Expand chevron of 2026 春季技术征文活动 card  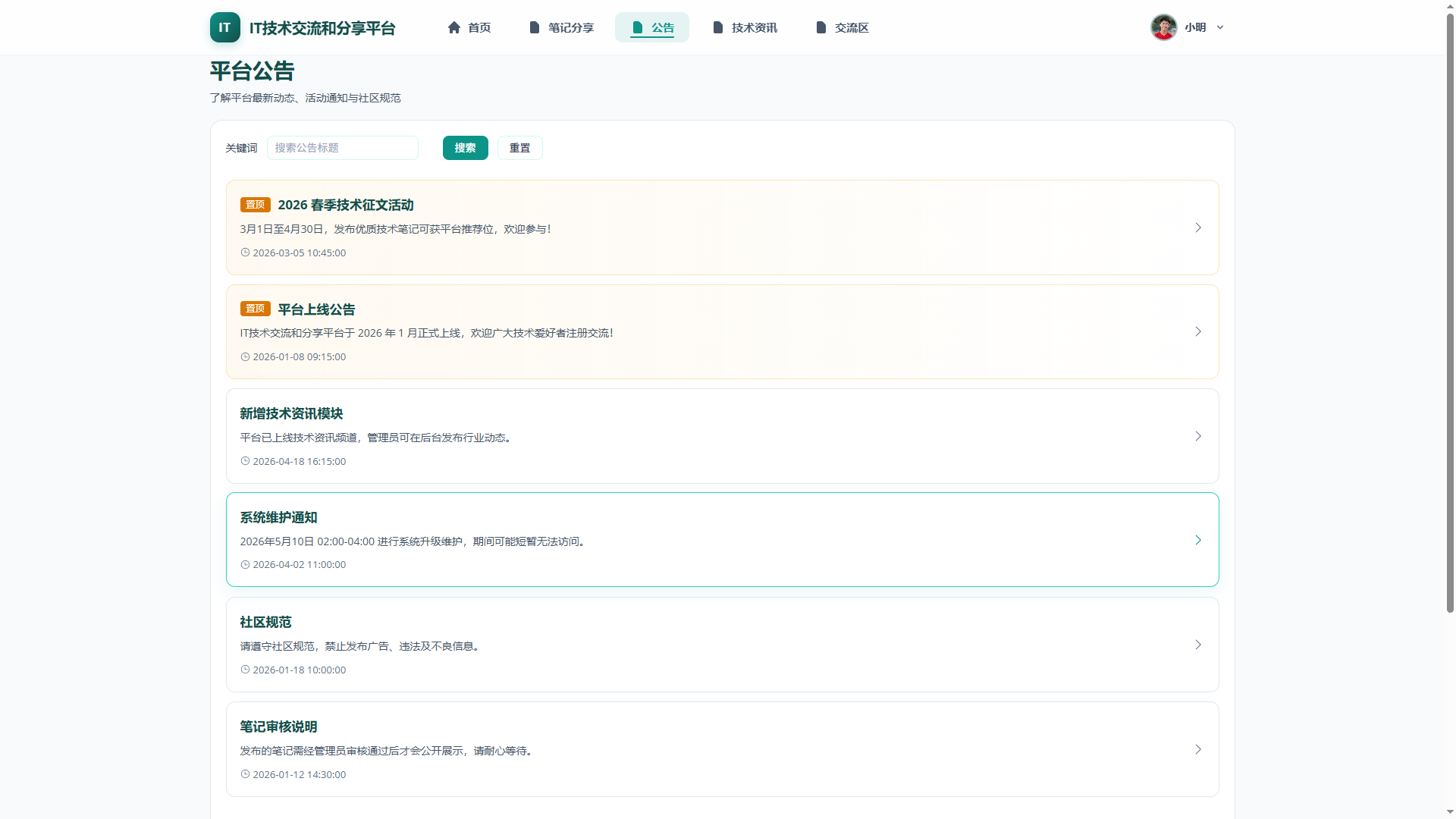tap(1198, 227)
